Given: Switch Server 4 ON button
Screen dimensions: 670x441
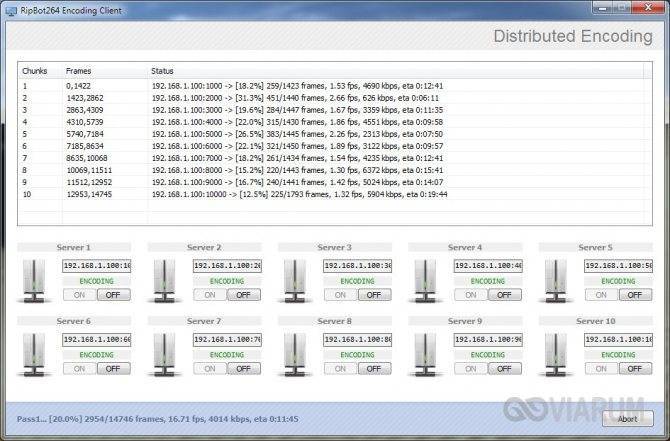Looking at the screenshot, I should (x=470, y=295).
